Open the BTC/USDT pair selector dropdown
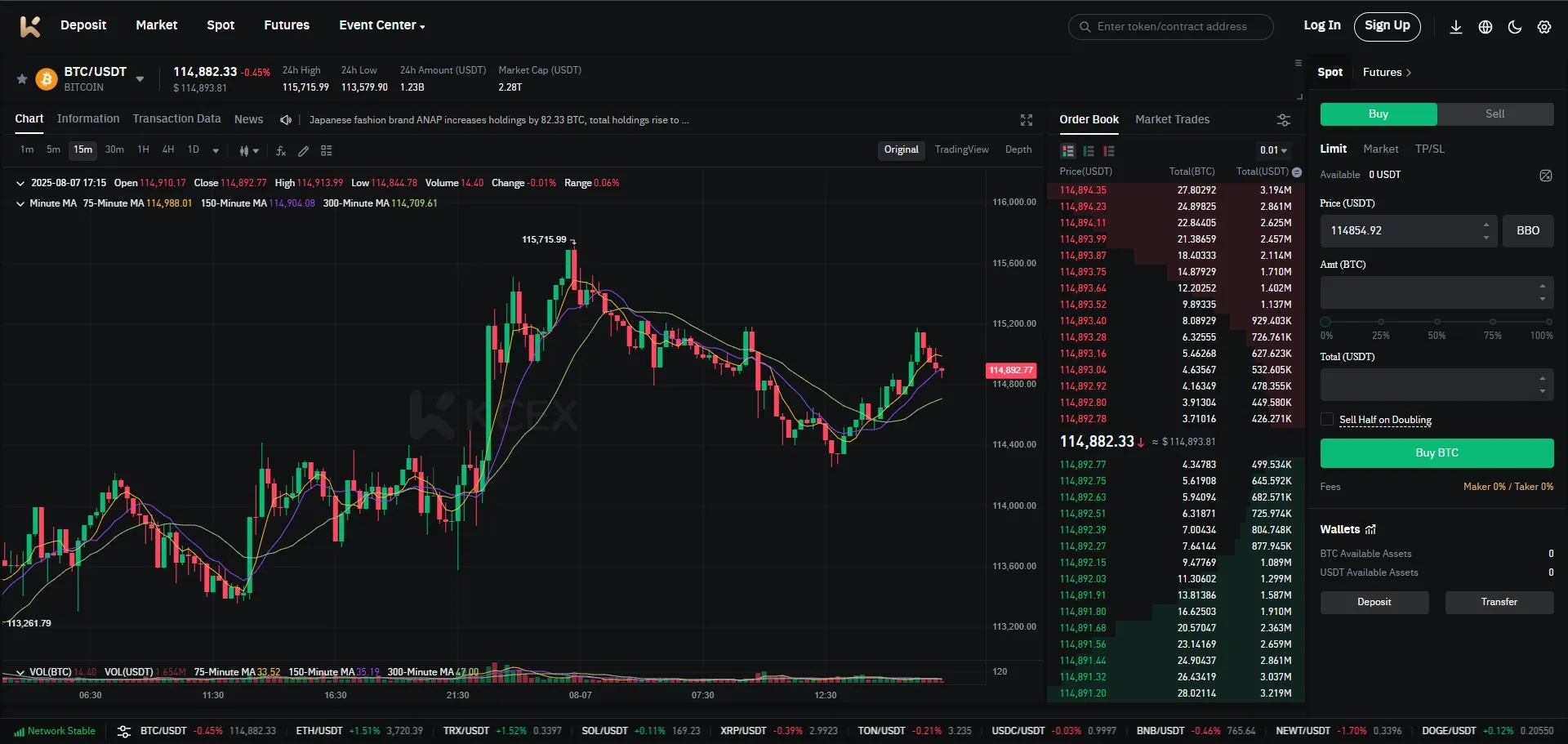This screenshot has width=1568, height=744. (x=140, y=79)
